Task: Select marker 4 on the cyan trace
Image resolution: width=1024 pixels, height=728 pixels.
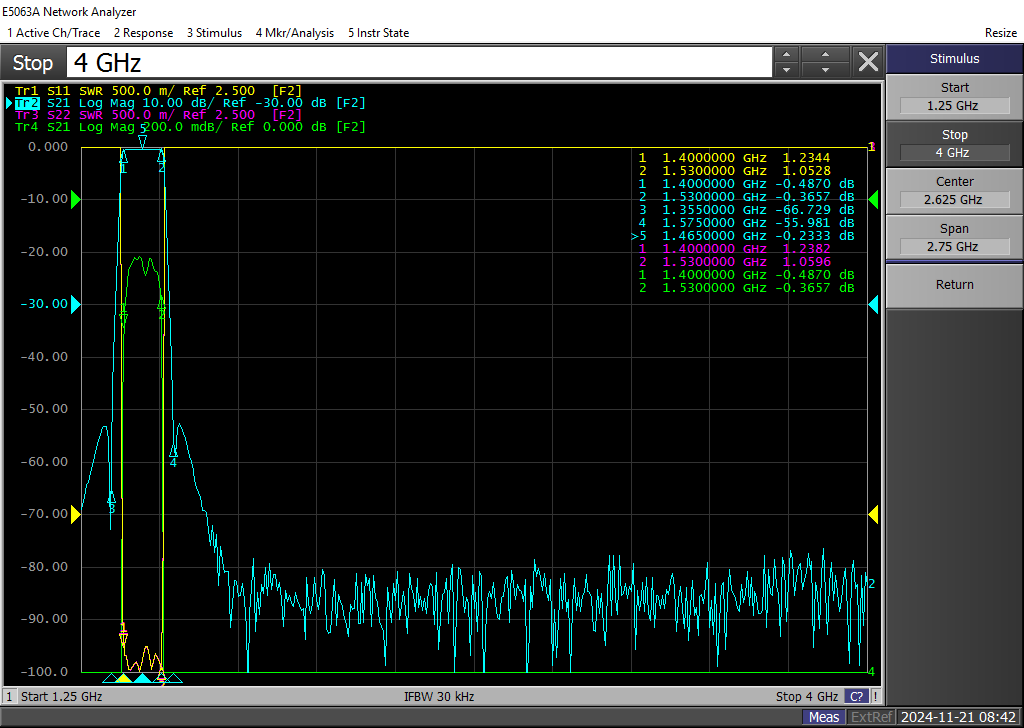Action: coord(173,453)
